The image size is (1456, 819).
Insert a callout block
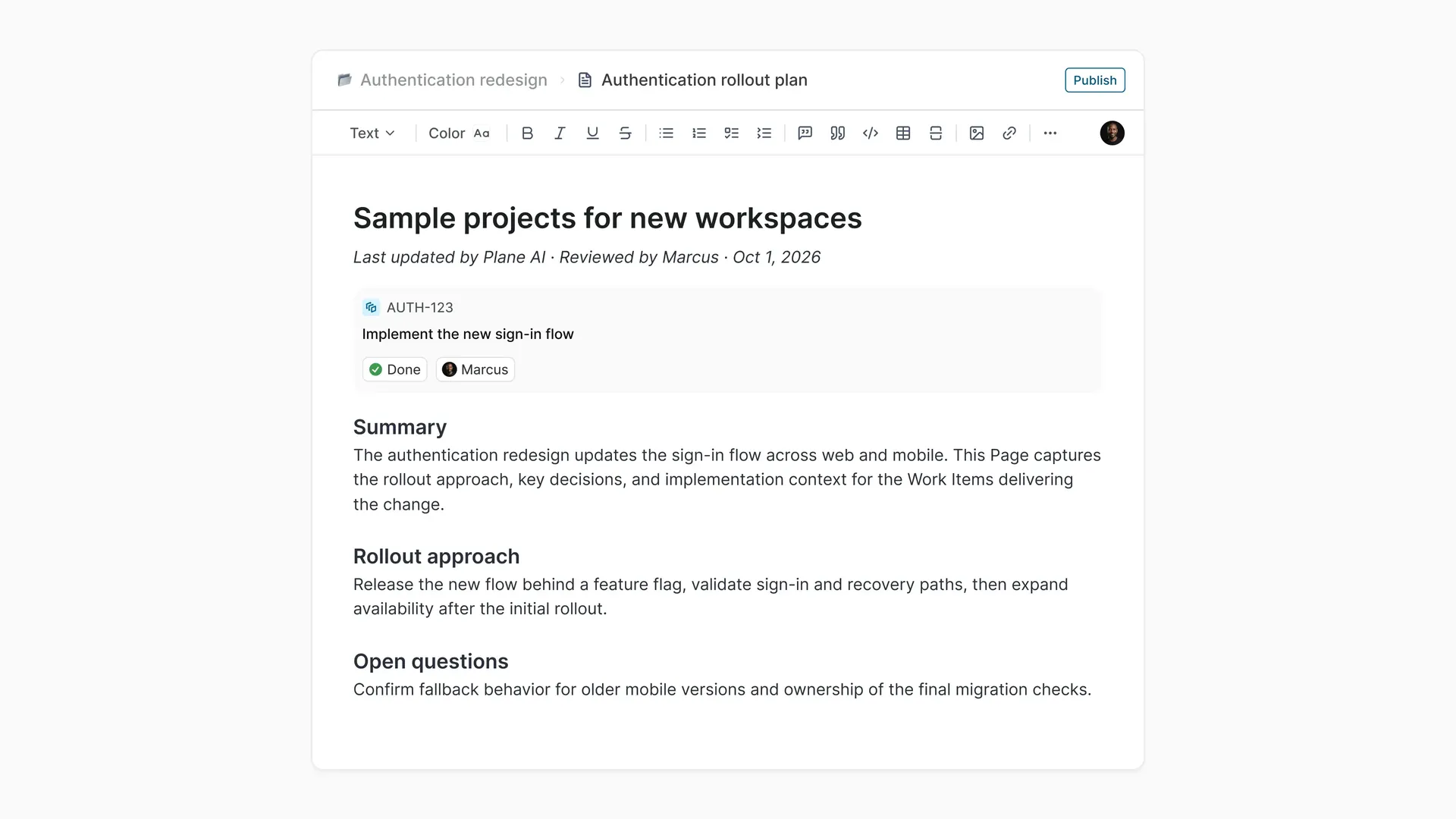[805, 133]
